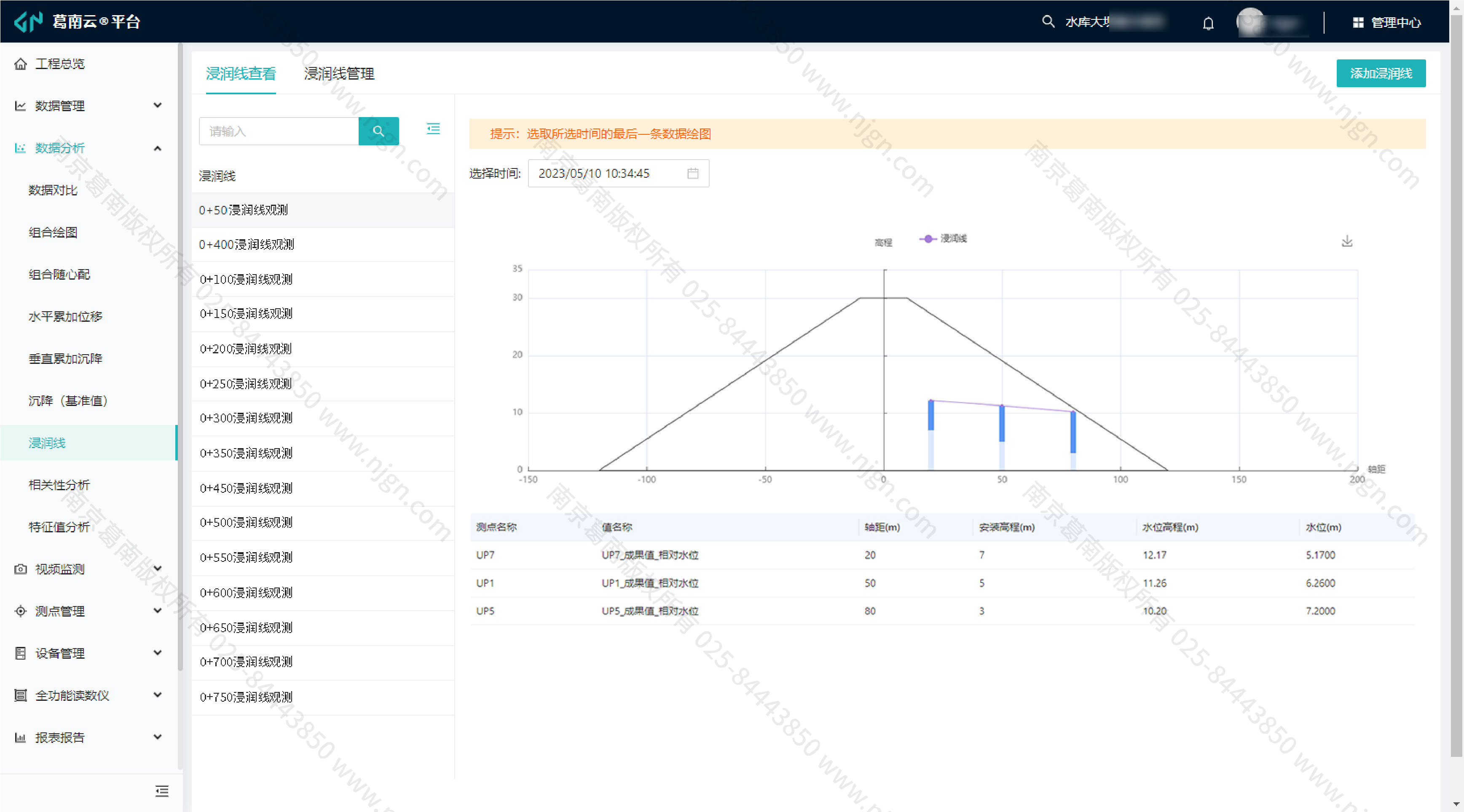Select 0+600浸润线观测 in list

click(323, 593)
